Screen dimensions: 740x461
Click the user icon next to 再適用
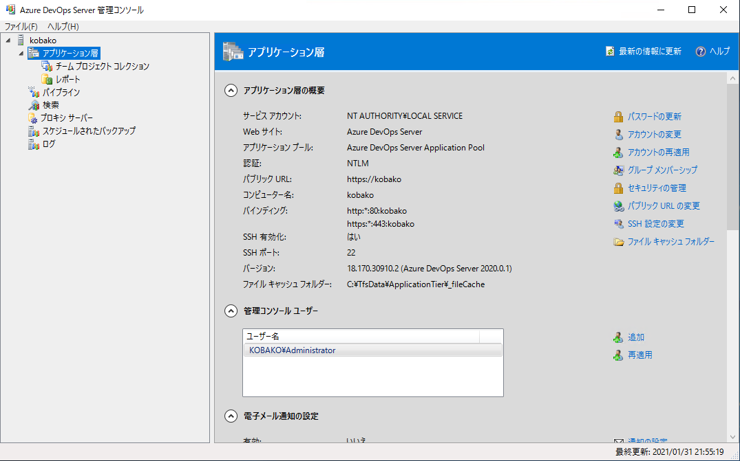[x=618, y=355]
